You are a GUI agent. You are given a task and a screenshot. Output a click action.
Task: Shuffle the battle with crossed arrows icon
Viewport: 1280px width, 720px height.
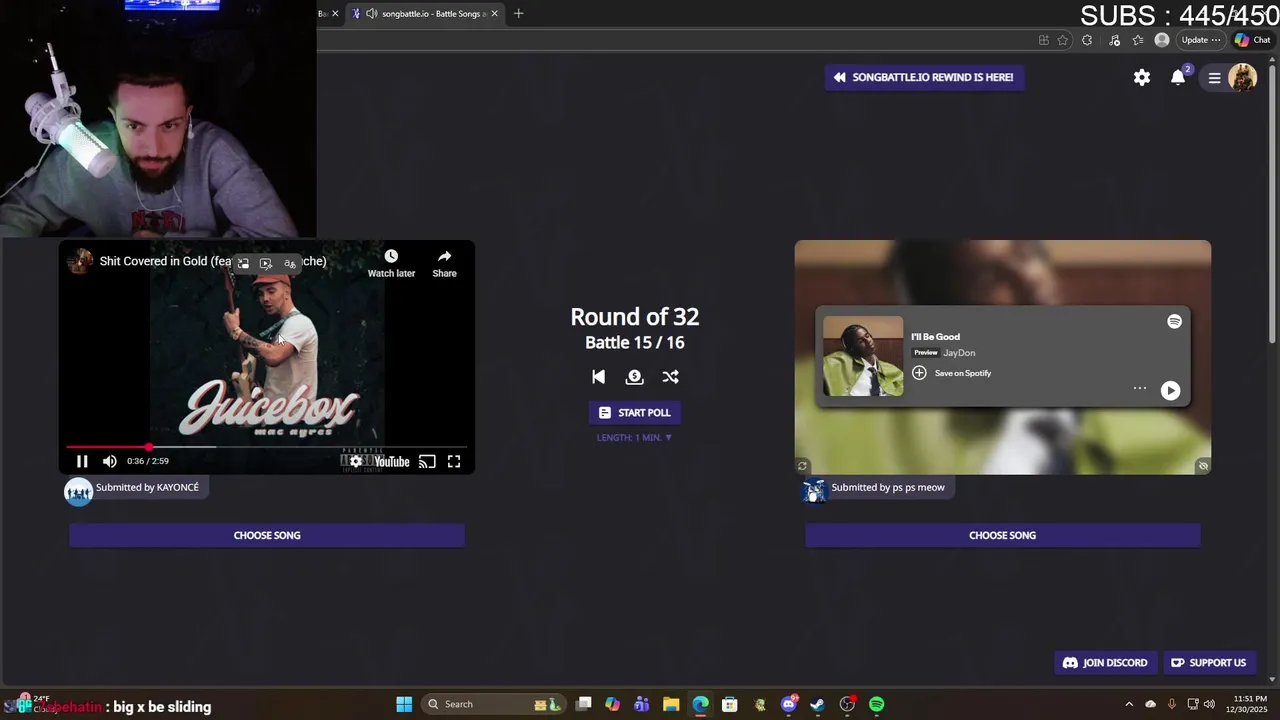pyautogui.click(x=670, y=377)
